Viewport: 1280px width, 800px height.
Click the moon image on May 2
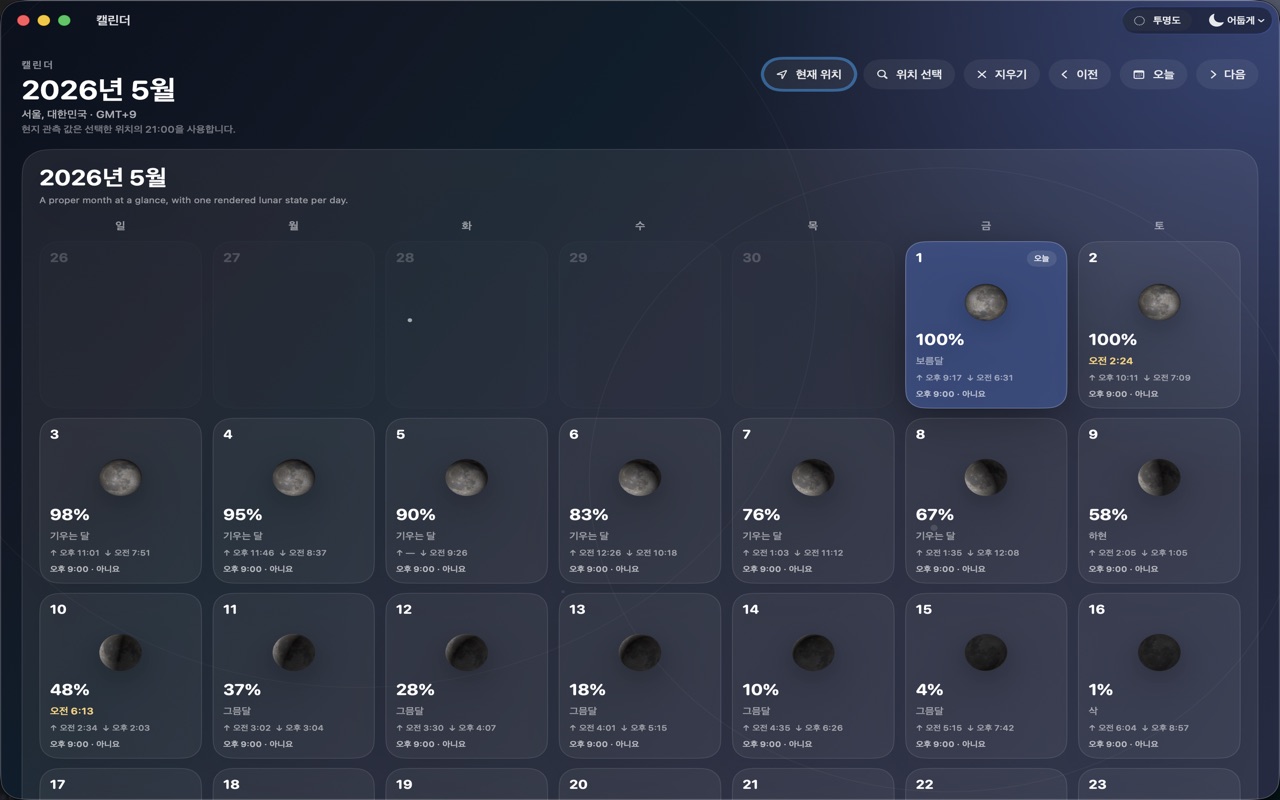[x=1159, y=302]
